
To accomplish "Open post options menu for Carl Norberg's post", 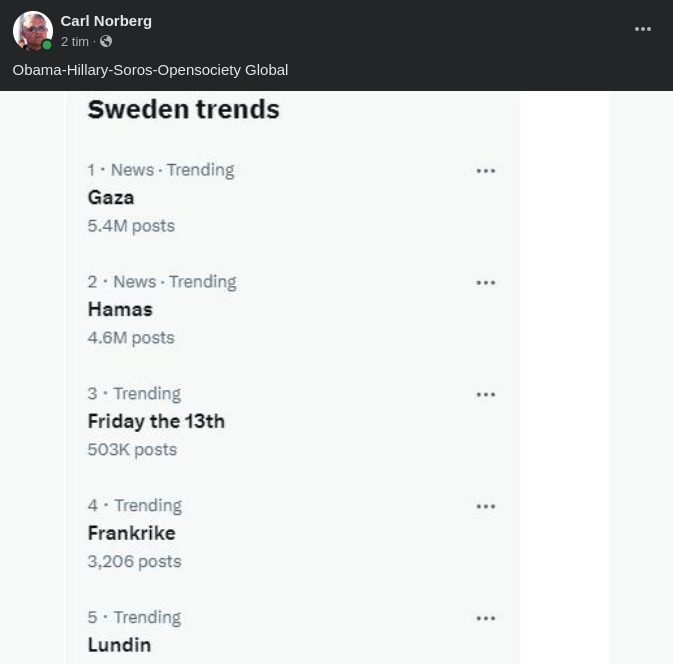I will point(643,30).
